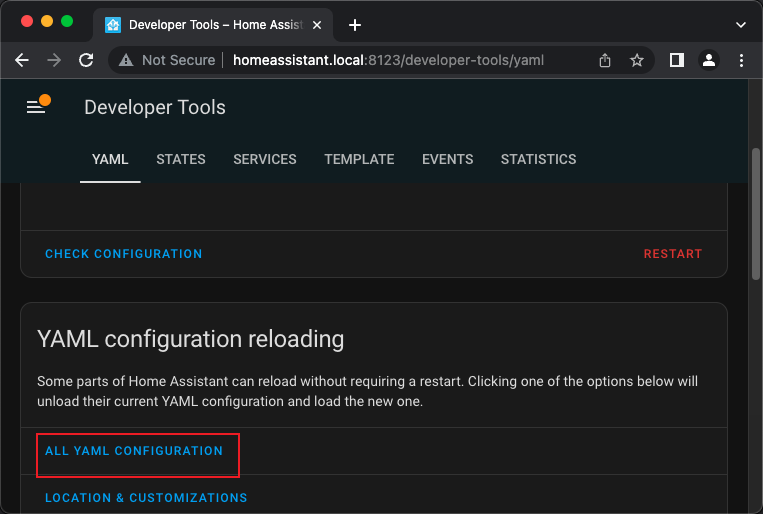Click the macOS yellow minimize button
The height and width of the screenshot is (514, 763).
(x=47, y=21)
